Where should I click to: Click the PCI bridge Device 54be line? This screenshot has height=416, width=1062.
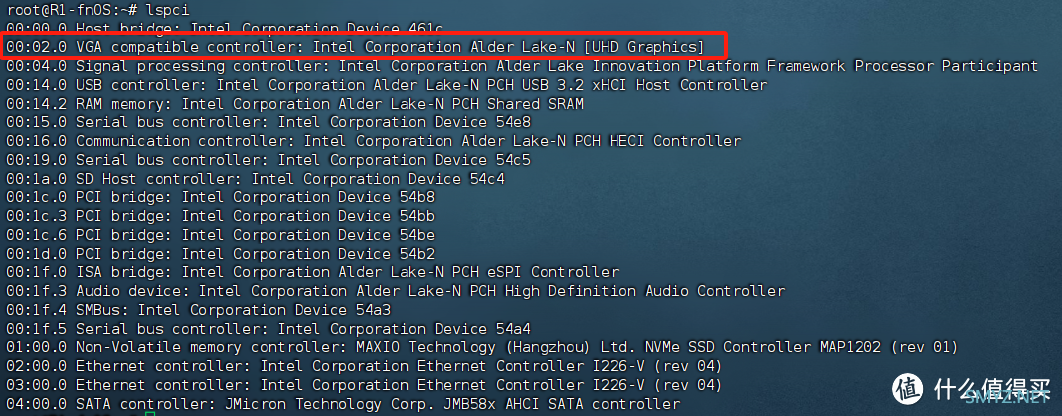(220, 235)
